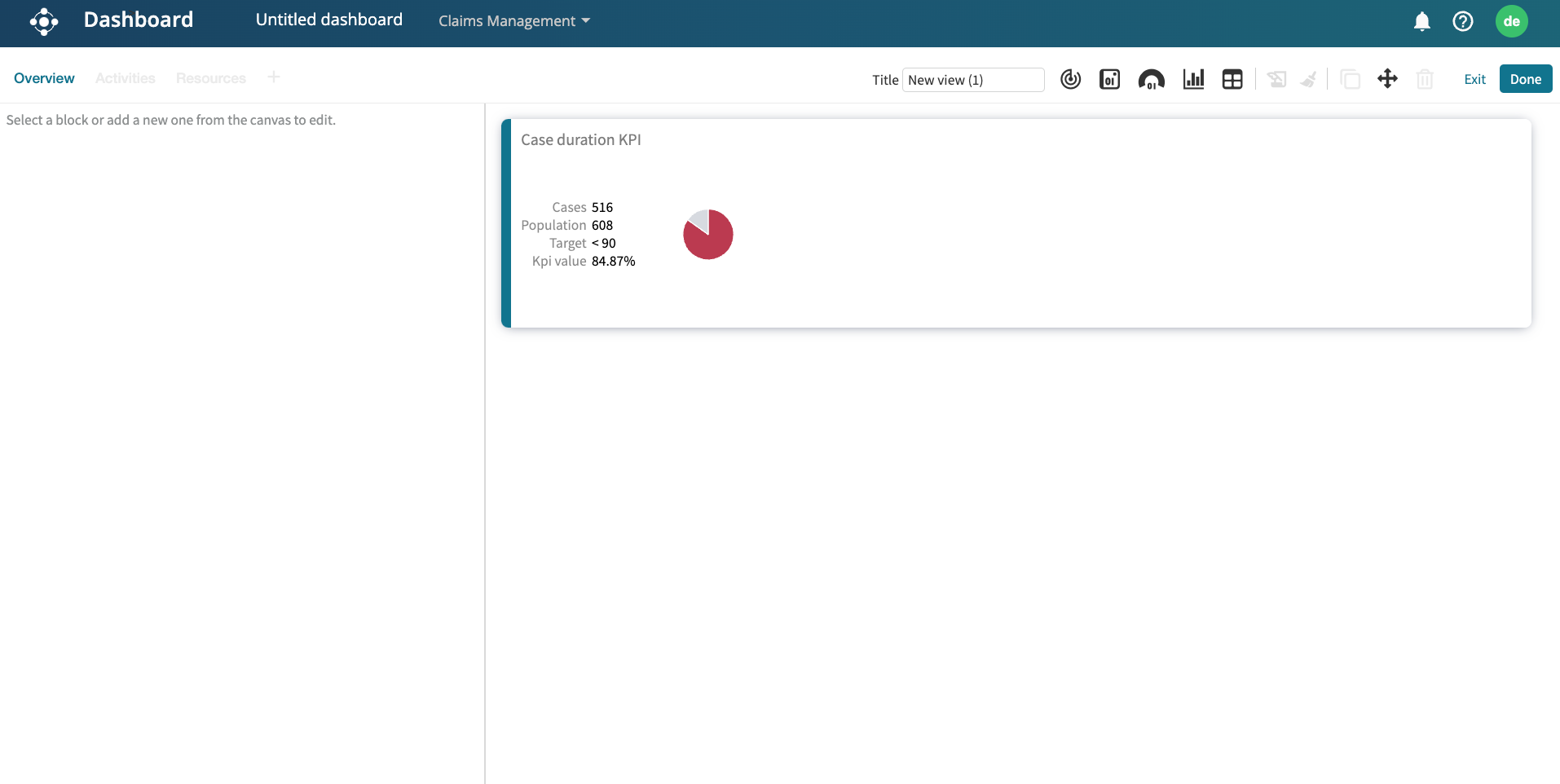Click the Exit link
Screen dimensions: 1560x784
tap(1474, 79)
